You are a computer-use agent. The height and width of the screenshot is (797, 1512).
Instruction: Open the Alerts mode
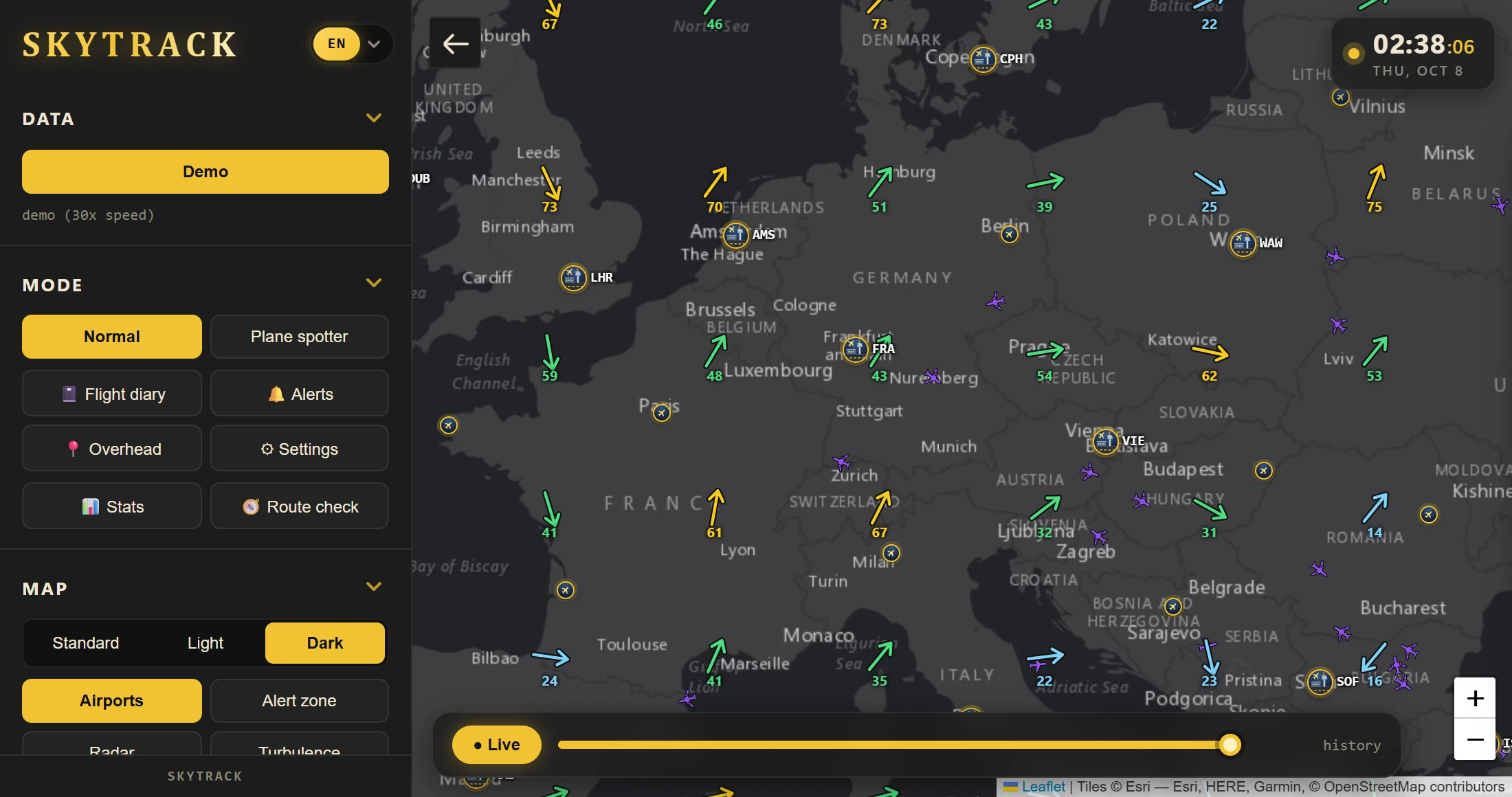click(300, 394)
